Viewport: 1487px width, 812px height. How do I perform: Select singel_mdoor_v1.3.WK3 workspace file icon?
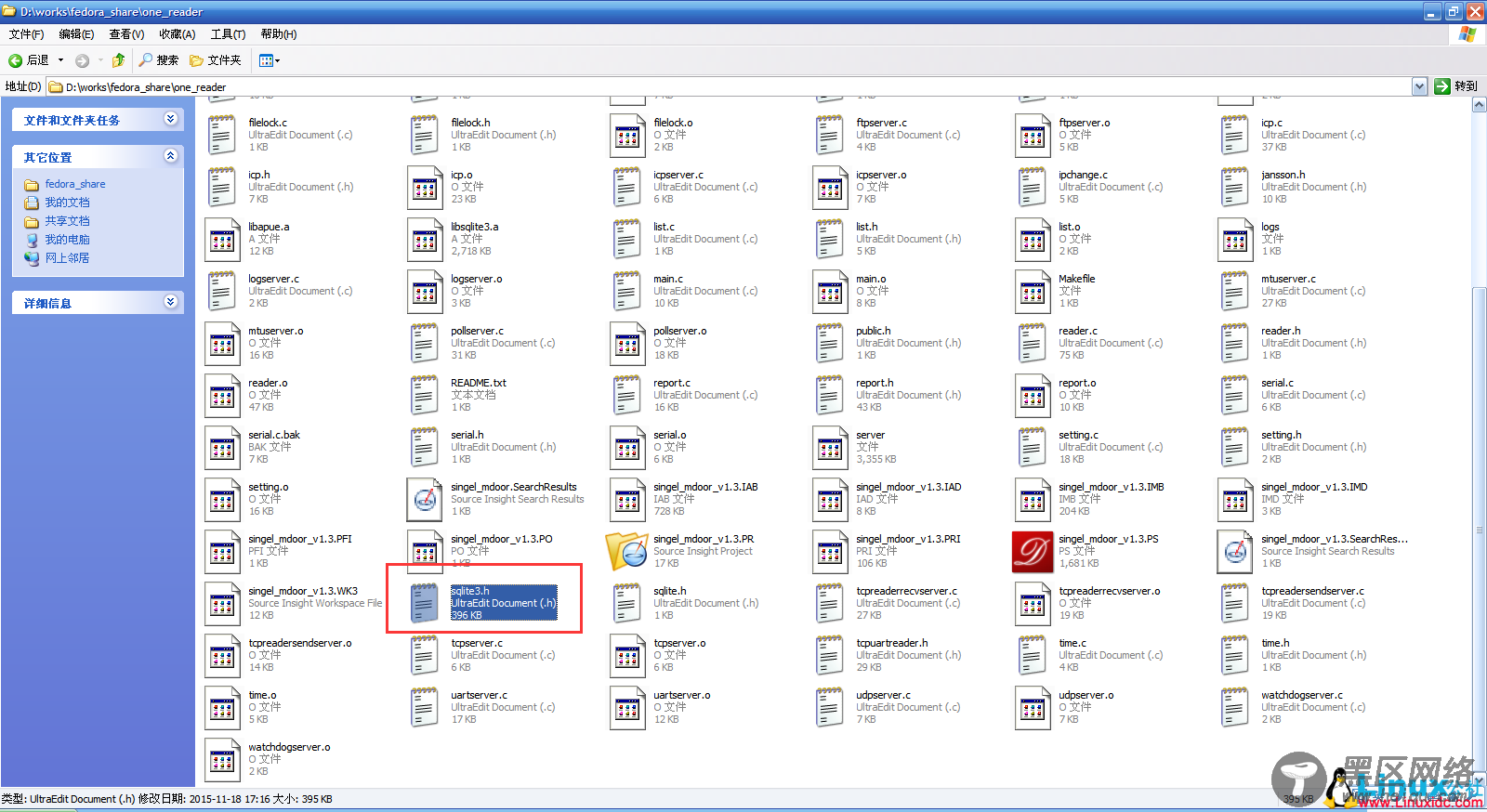pyautogui.click(x=222, y=604)
